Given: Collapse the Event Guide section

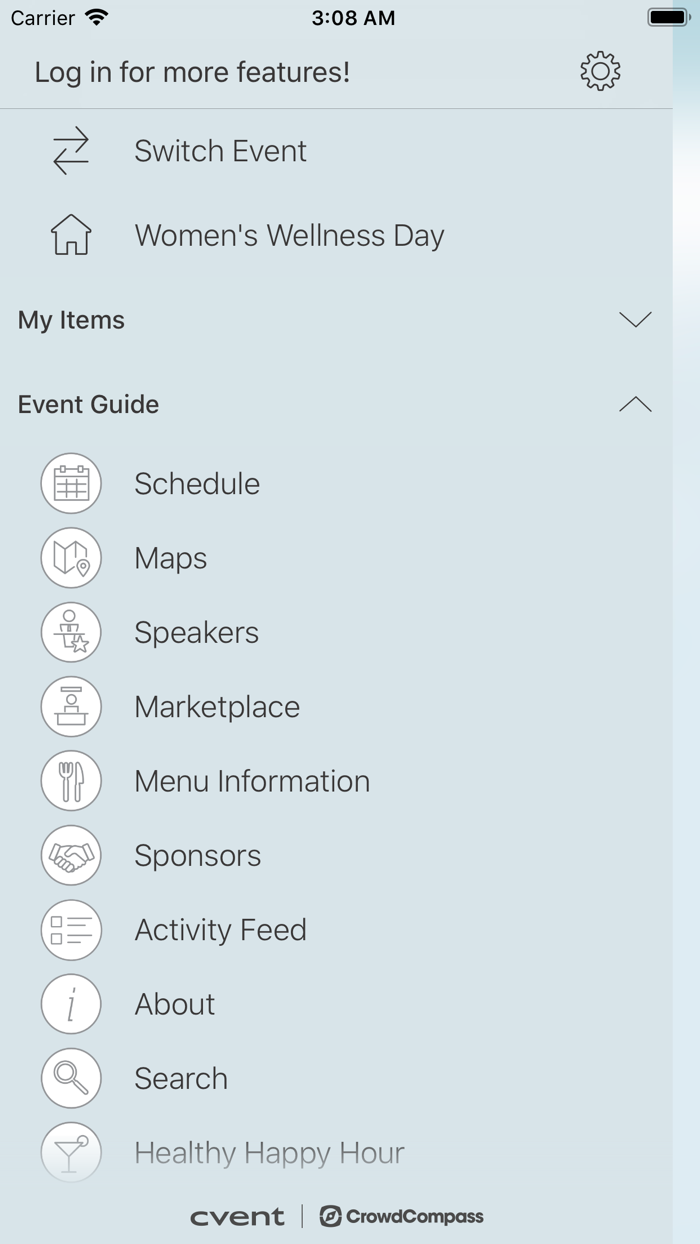Looking at the screenshot, I should (636, 404).
